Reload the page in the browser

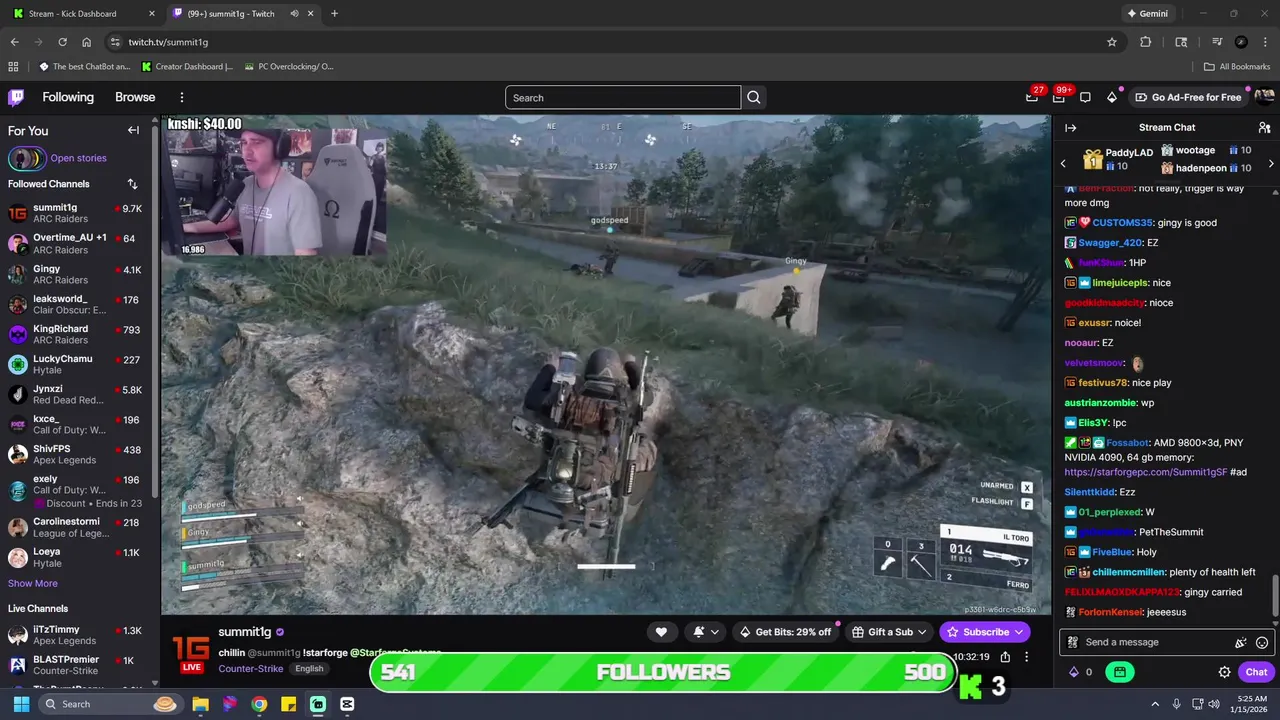62,42
